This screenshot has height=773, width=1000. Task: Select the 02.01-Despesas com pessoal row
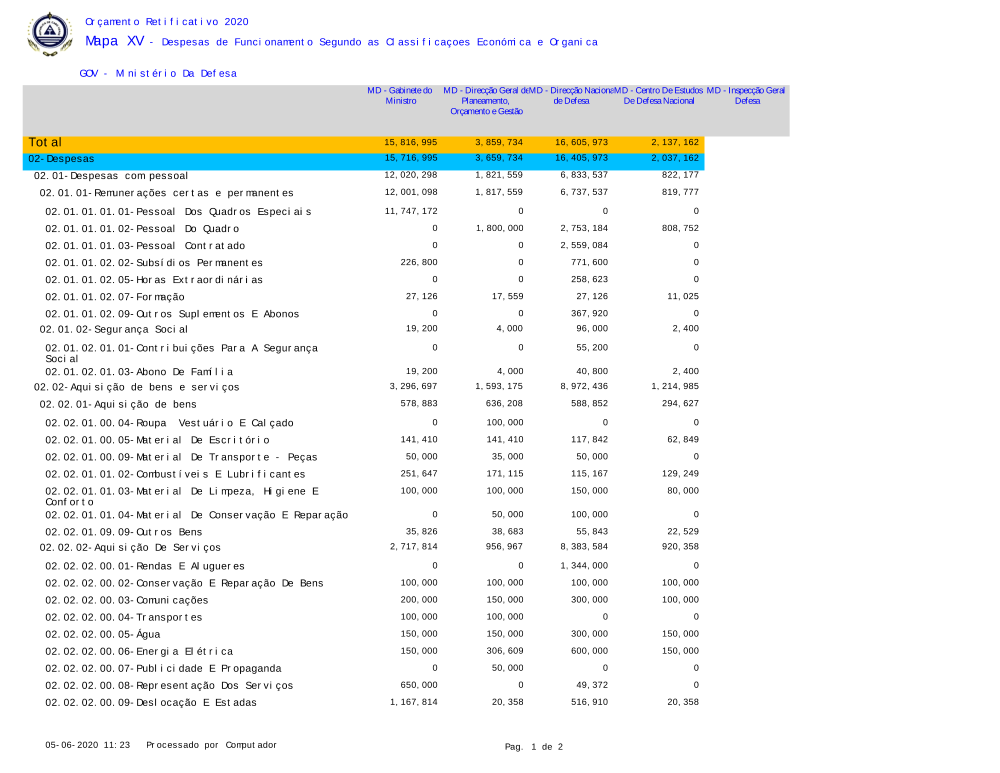click(x=111, y=176)
